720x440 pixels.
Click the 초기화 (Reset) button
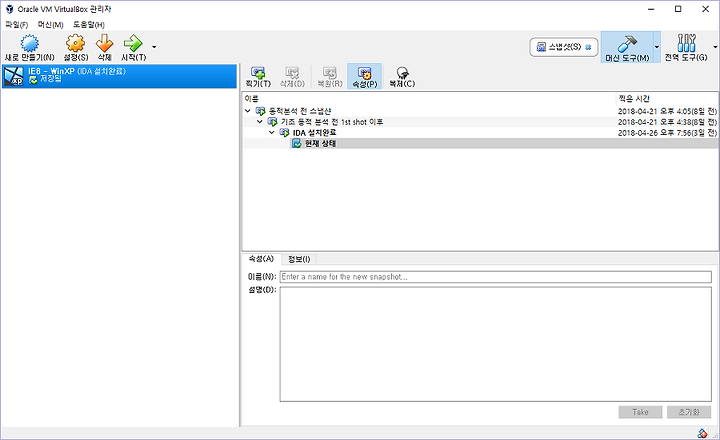[x=689, y=412]
